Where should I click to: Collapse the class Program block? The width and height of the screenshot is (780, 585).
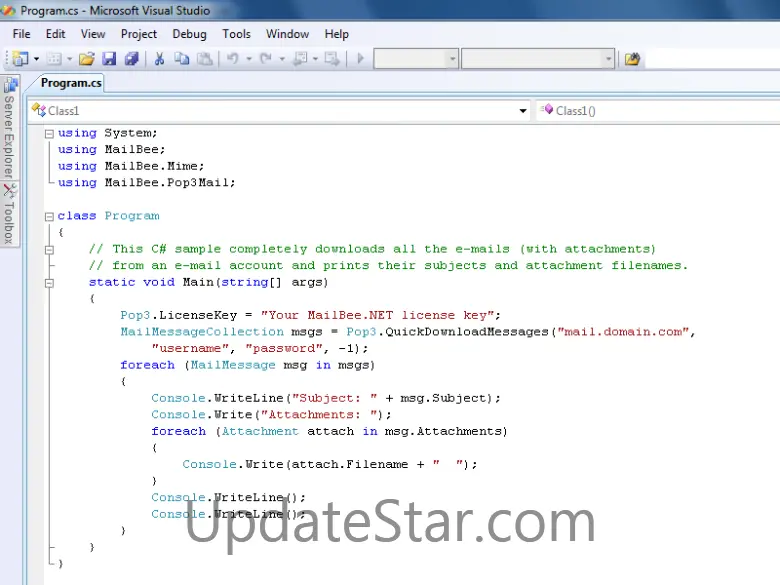[x=49, y=216]
